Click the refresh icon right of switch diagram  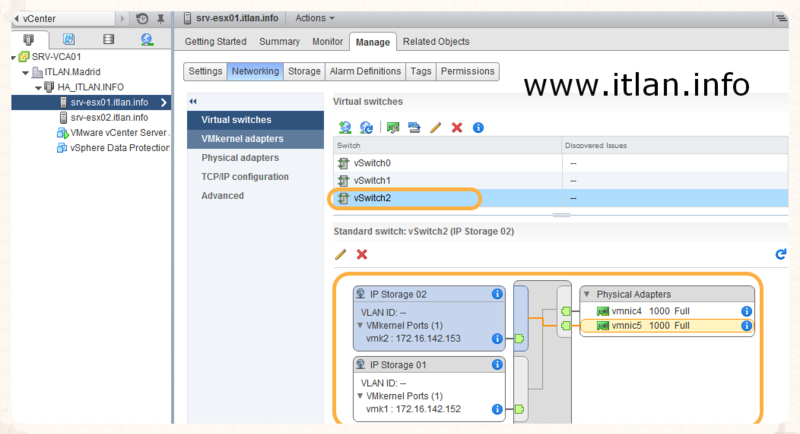click(x=781, y=254)
